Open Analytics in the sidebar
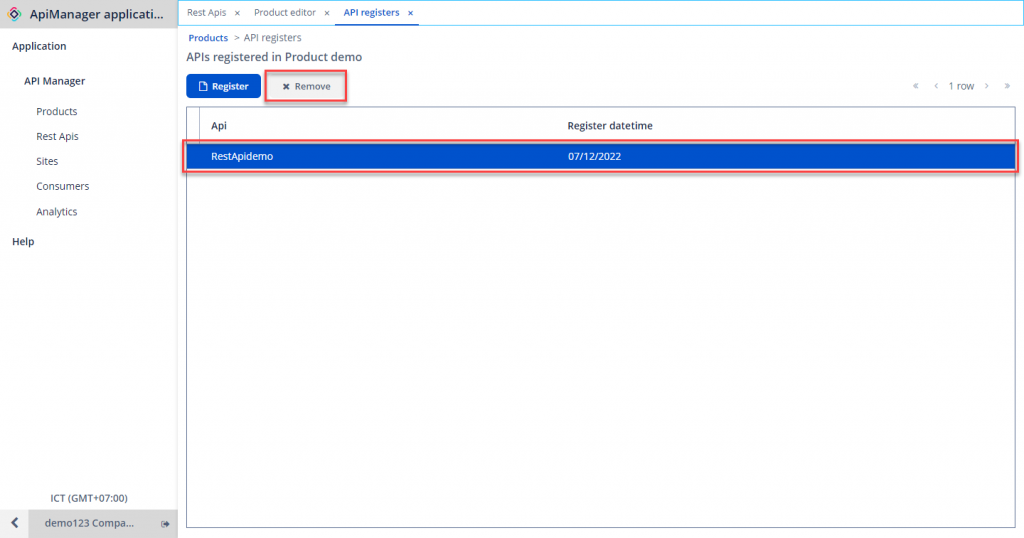 tap(57, 212)
